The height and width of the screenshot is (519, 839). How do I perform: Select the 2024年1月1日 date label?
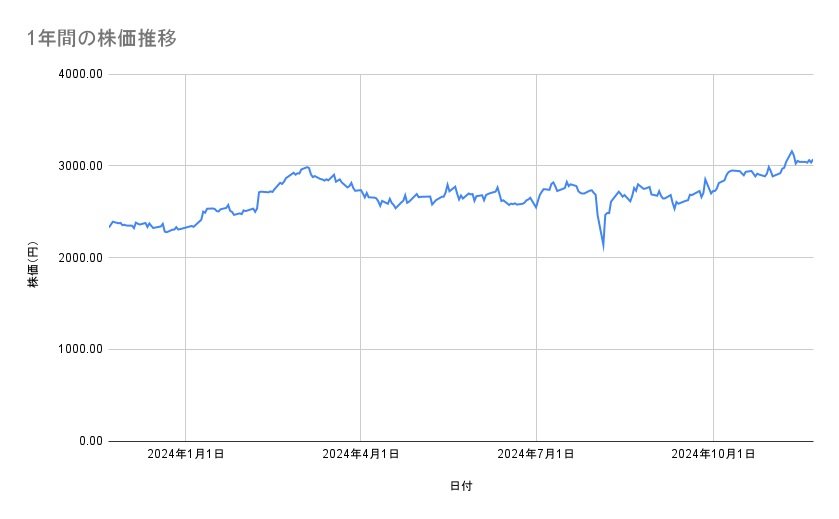tap(185, 455)
